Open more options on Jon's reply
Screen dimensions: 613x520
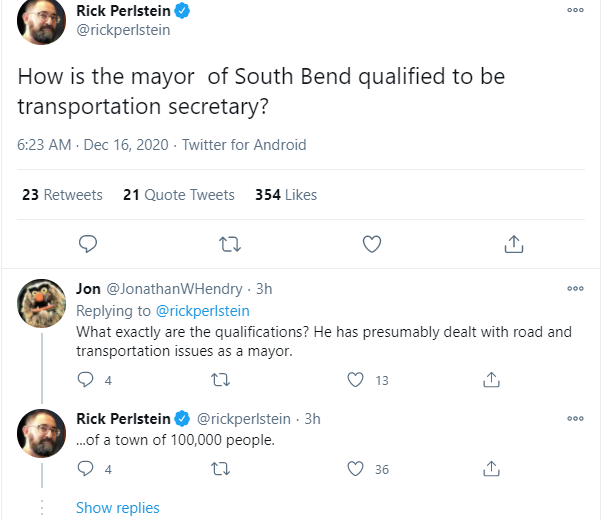575,288
